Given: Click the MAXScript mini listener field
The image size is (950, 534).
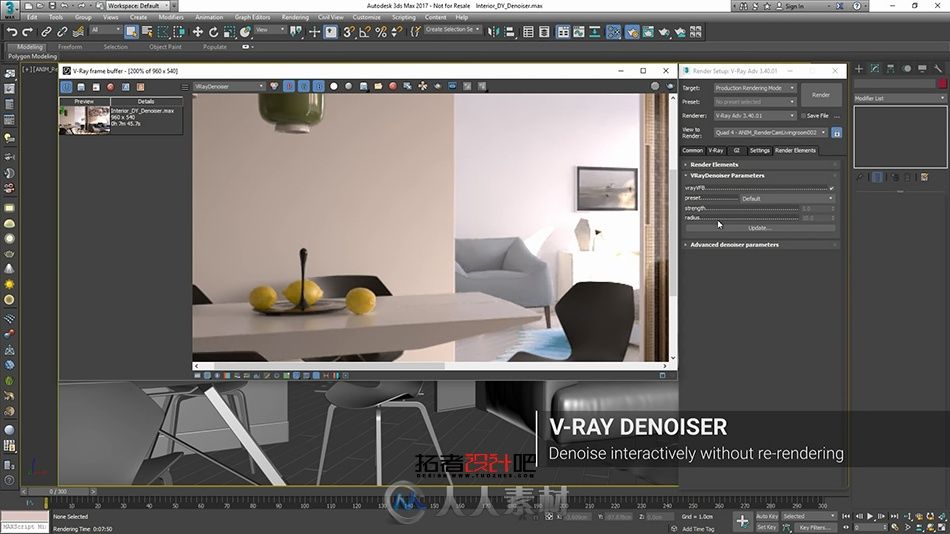Looking at the screenshot, I should [25, 527].
